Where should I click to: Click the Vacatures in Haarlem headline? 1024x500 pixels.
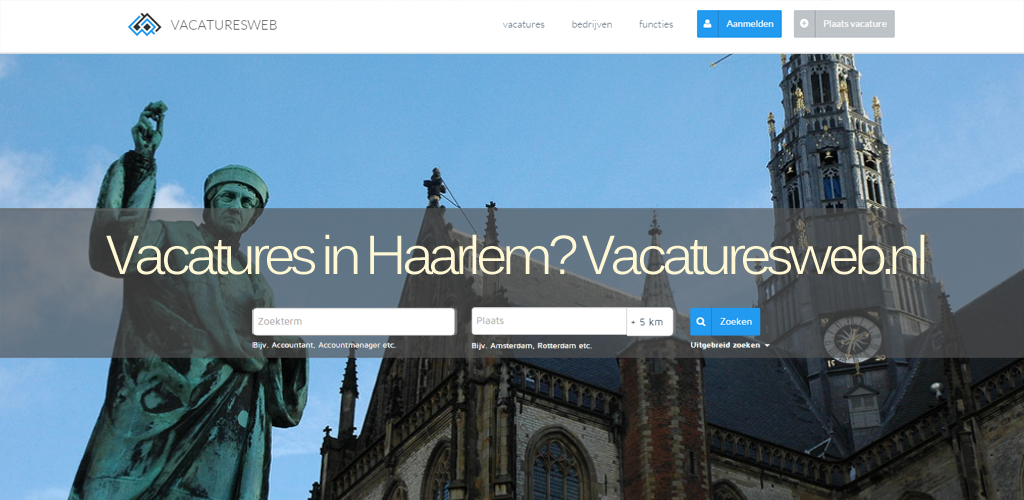[x=515, y=255]
